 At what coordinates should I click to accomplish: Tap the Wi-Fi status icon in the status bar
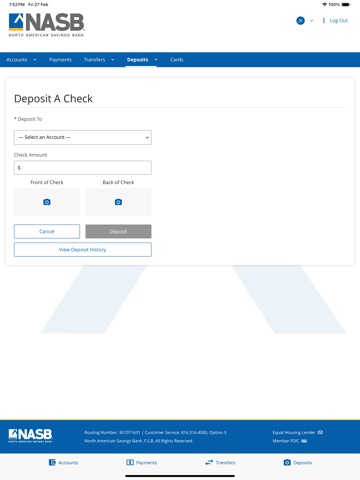(x=324, y=4)
